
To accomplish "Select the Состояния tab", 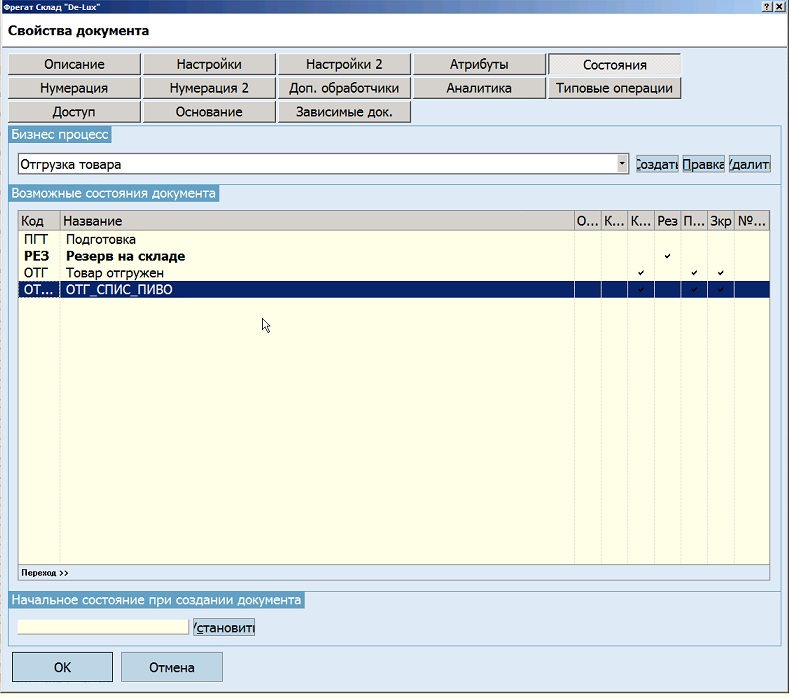I will coord(614,64).
